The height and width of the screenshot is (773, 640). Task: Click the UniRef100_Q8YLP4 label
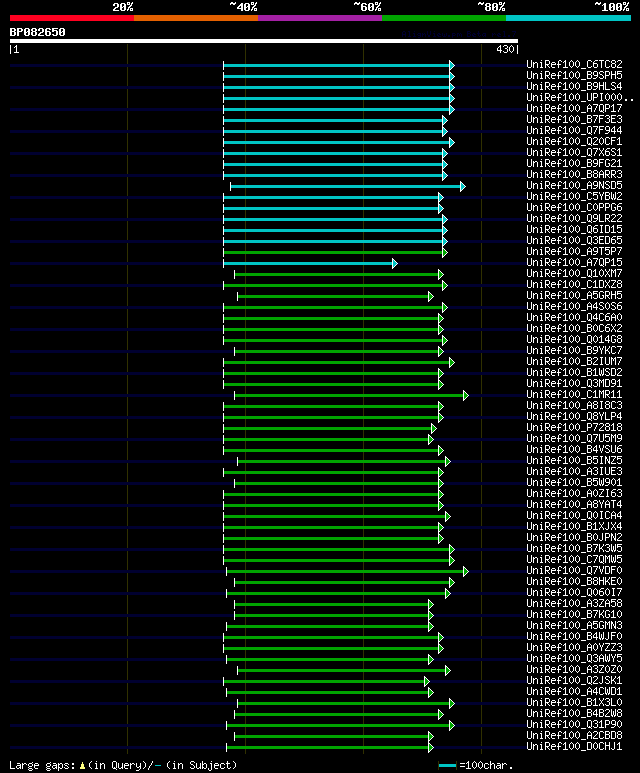tap(574, 417)
